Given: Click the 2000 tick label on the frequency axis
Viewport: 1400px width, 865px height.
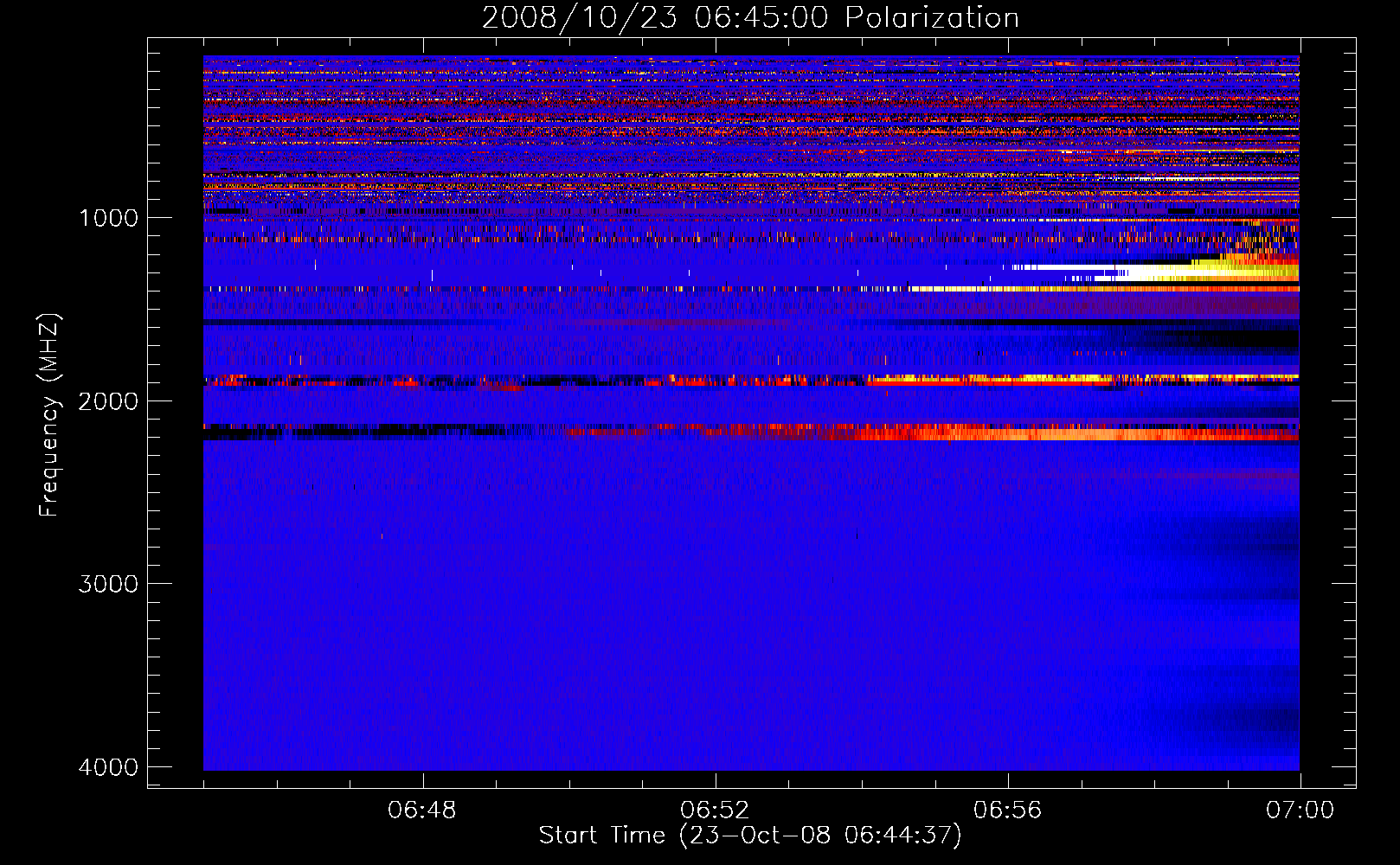Looking at the screenshot, I should 109,400.
